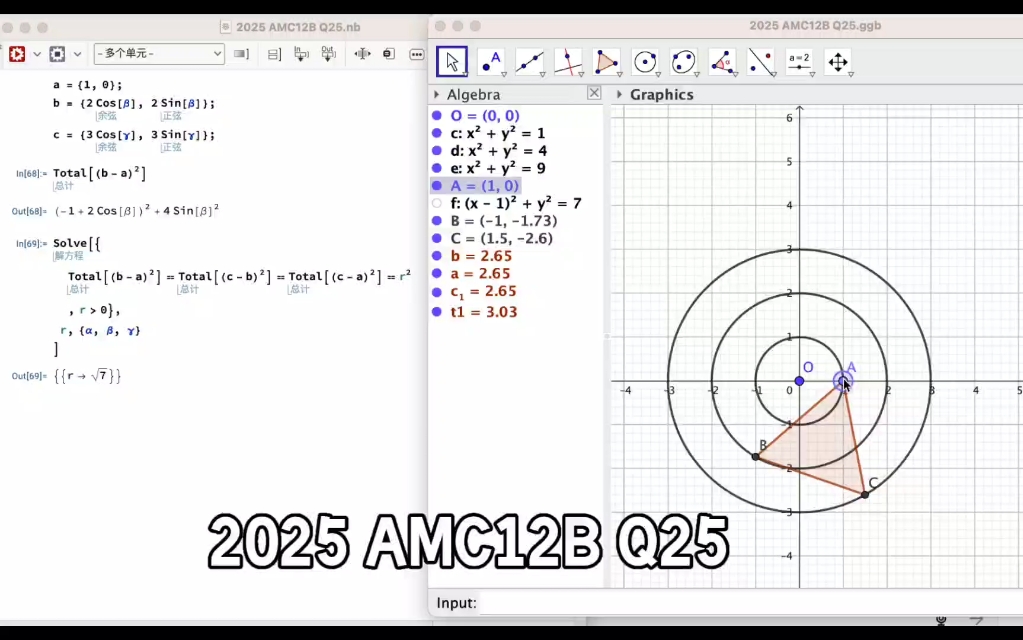
Task: Show the hidden circle f: (x − 1)² + y² = 7
Action: point(437,204)
